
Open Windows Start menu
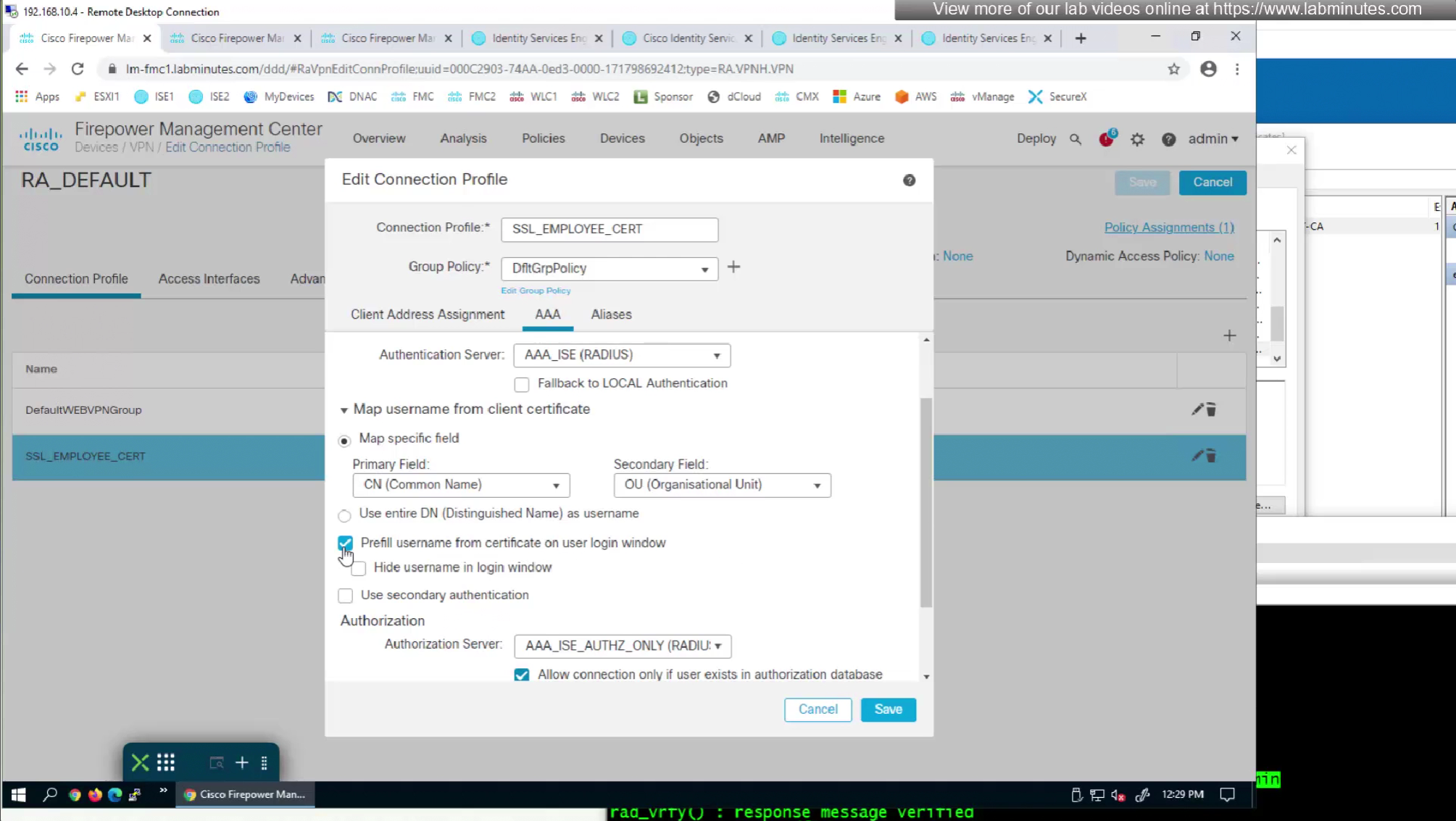pos(18,795)
